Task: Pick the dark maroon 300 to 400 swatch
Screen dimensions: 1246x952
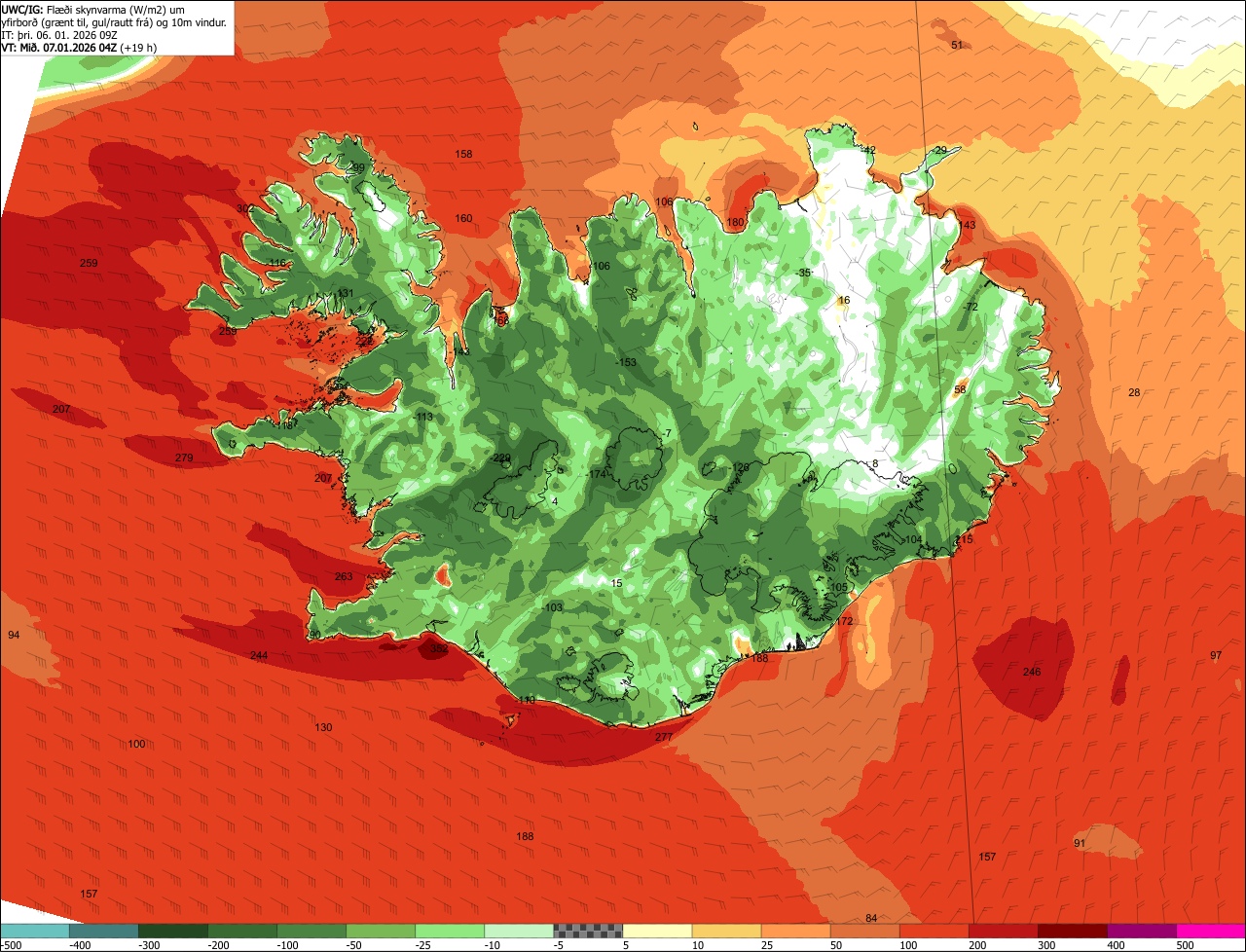Action: 1072,931
